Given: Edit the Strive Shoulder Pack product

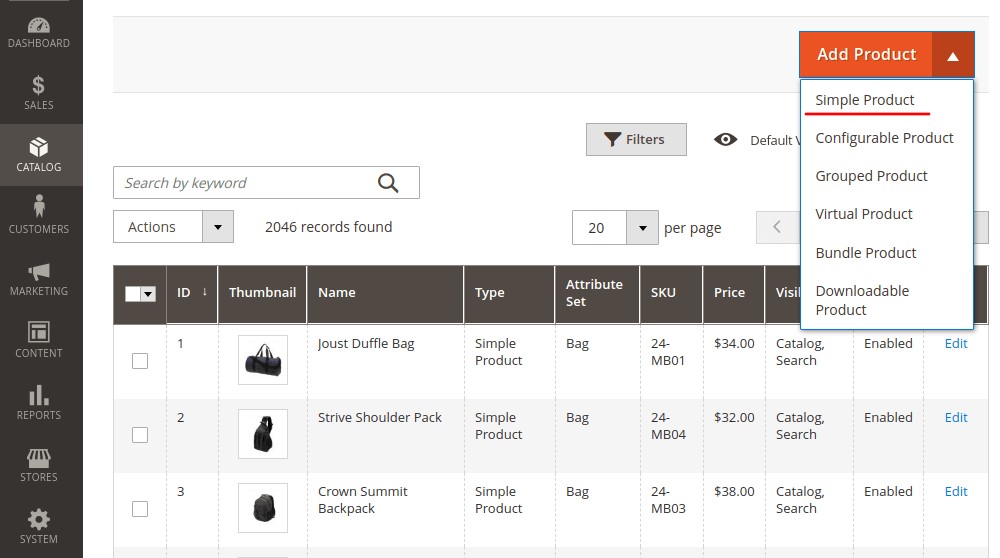Looking at the screenshot, I should point(955,418).
